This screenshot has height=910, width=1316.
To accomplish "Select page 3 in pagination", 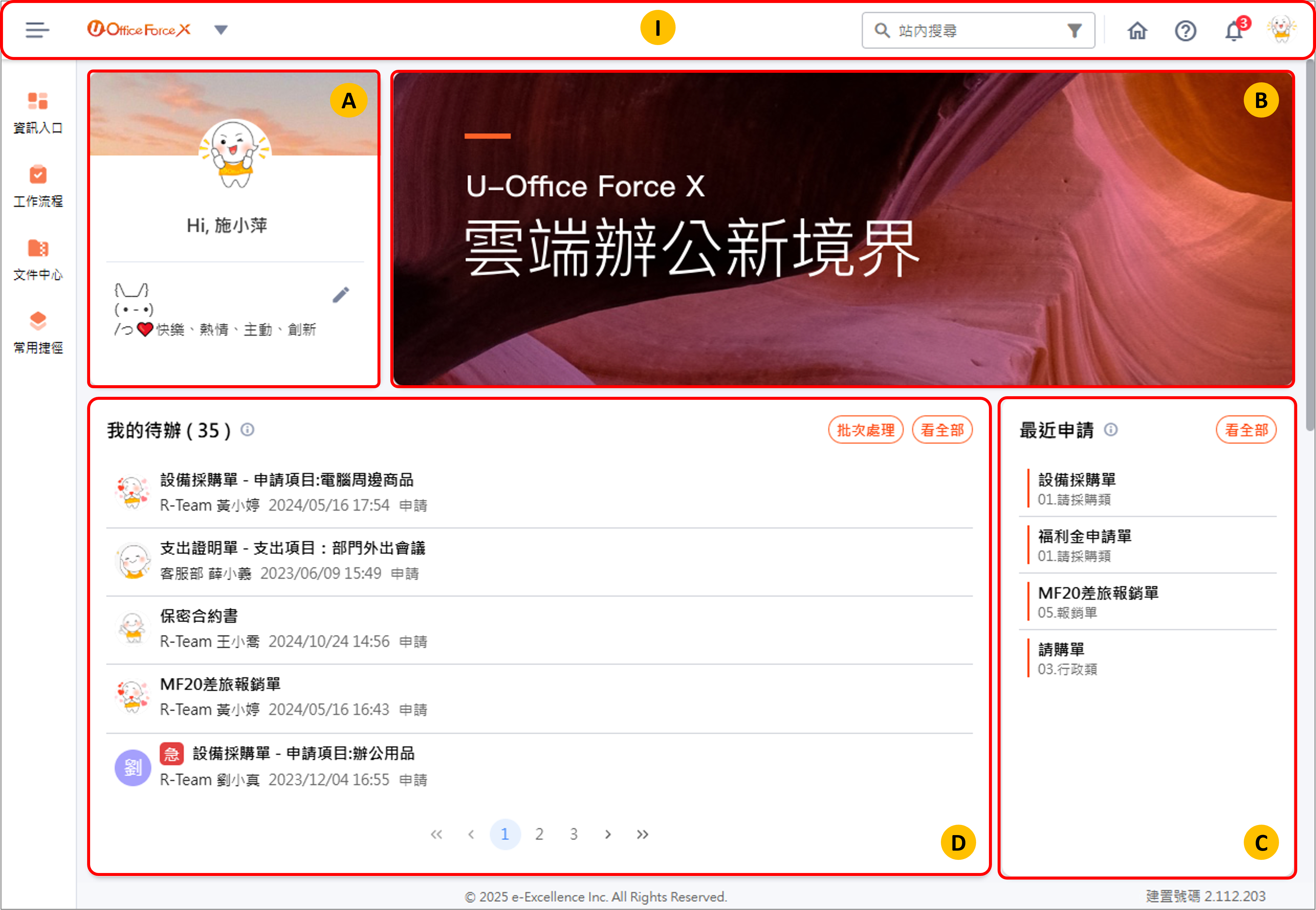I will coord(574,834).
